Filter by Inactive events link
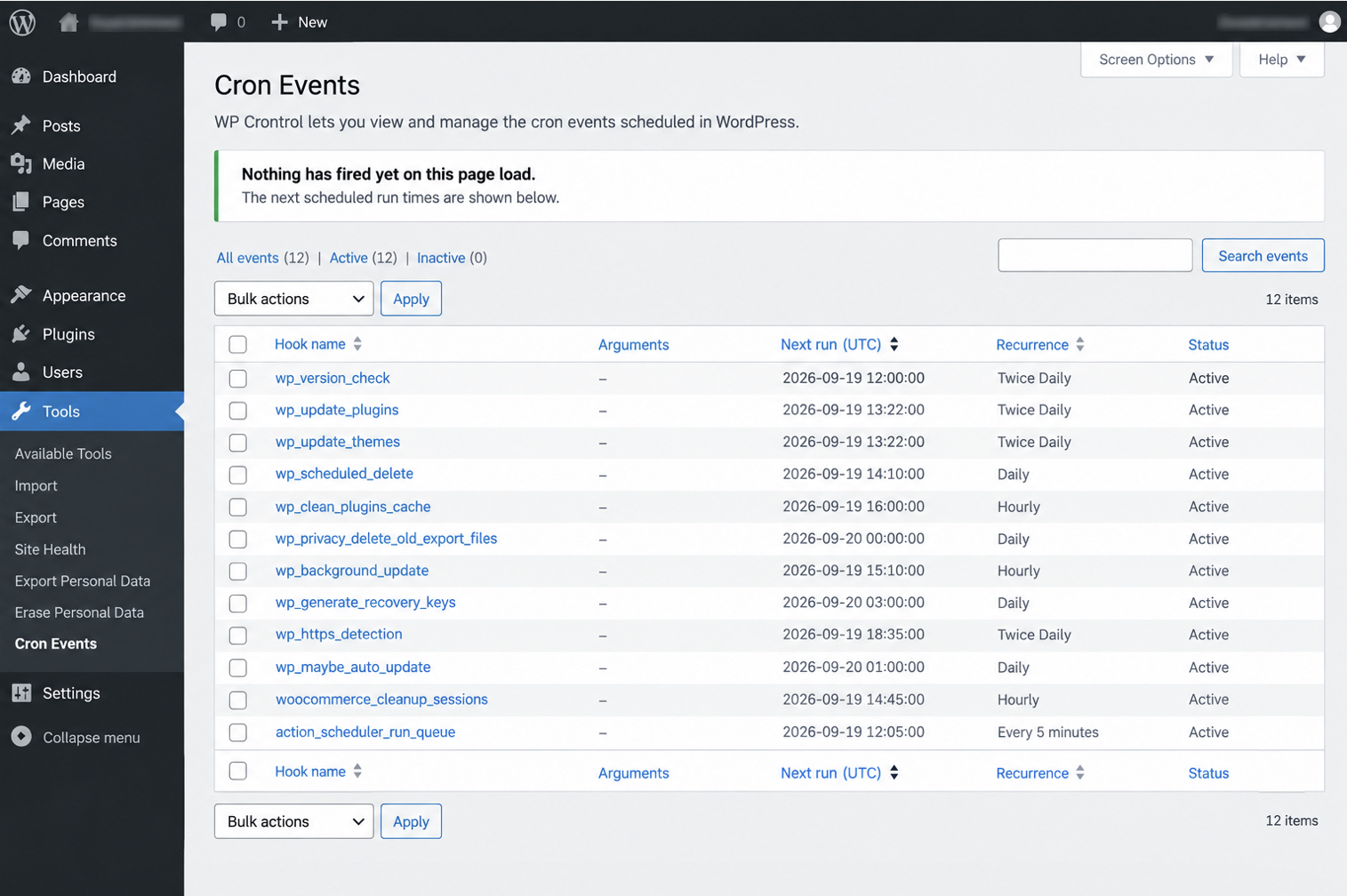 (441, 258)
